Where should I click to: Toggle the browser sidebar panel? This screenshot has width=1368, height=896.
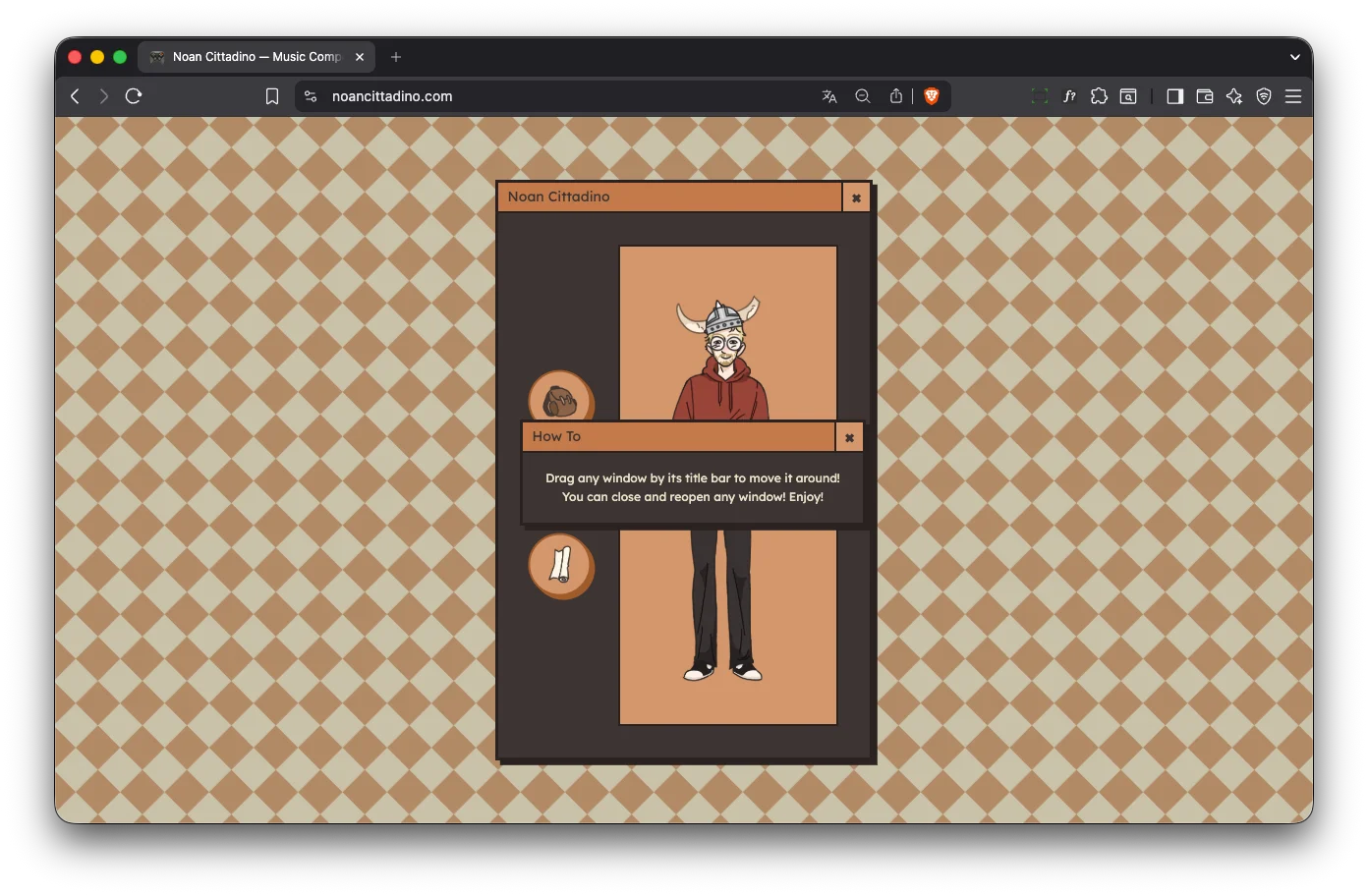point(1175,96)
